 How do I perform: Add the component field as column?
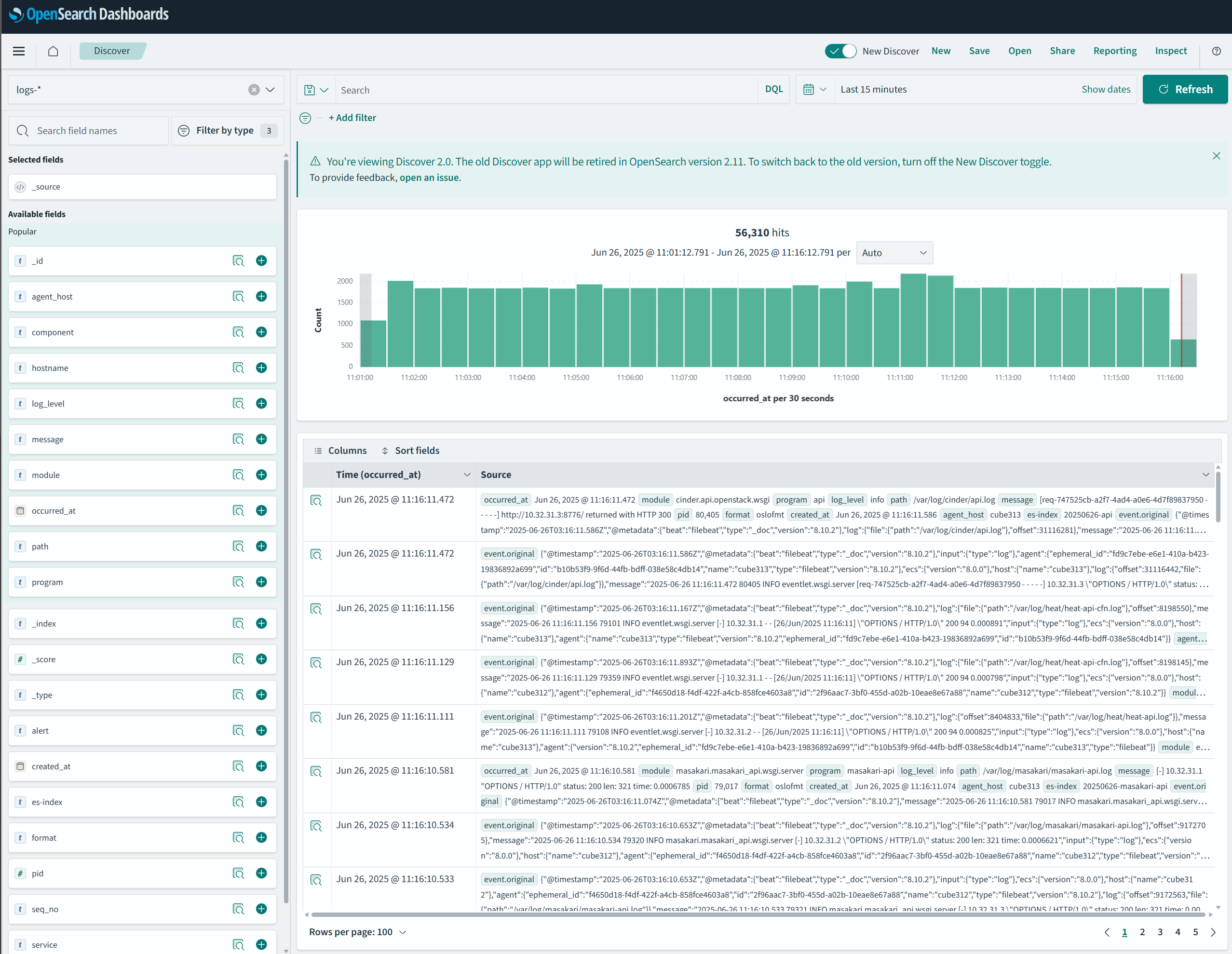pyautogui.click(x=261, y=332)
